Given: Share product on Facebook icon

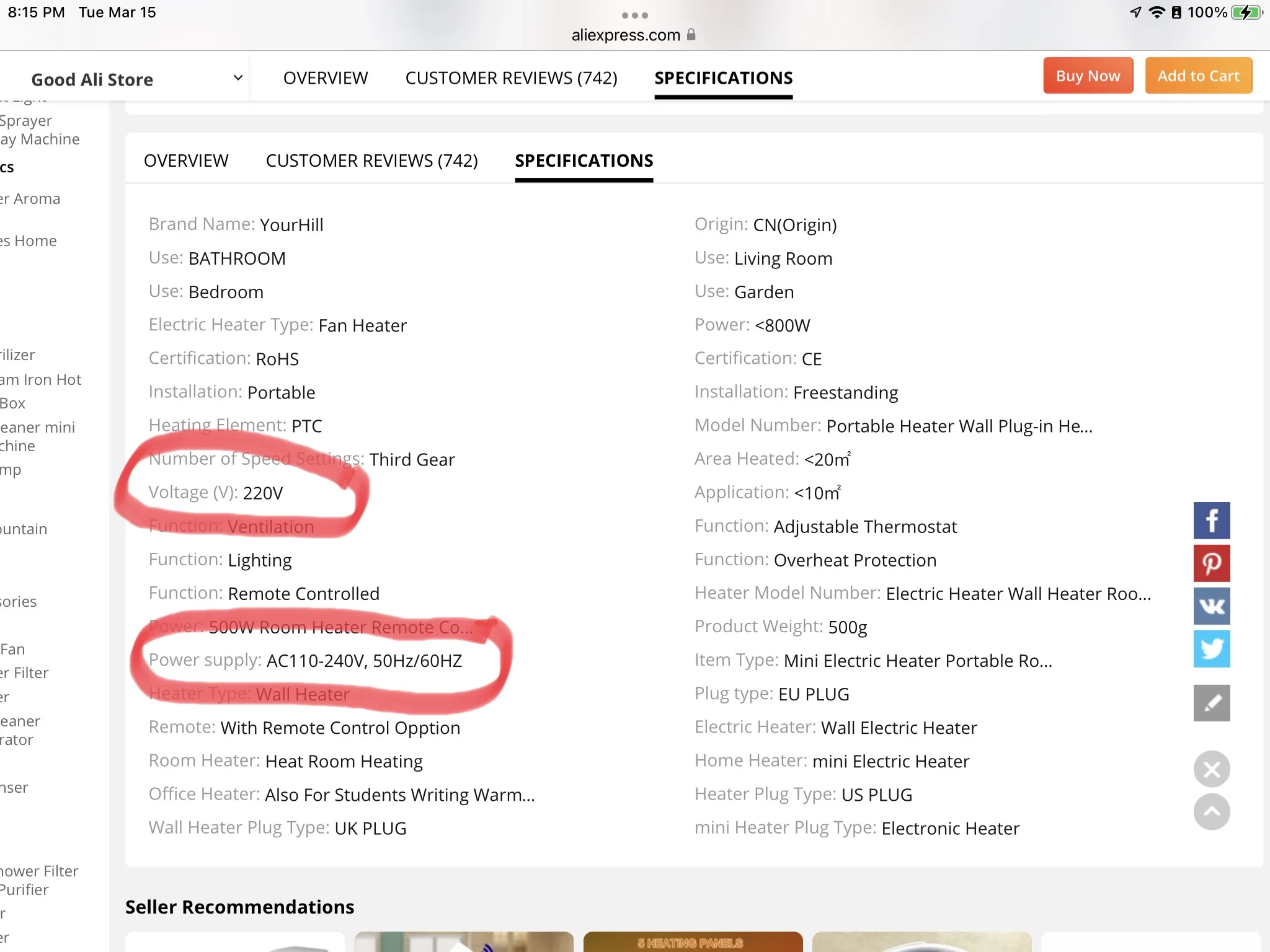Looking at the screenshot, I should tap(1211, 520).
